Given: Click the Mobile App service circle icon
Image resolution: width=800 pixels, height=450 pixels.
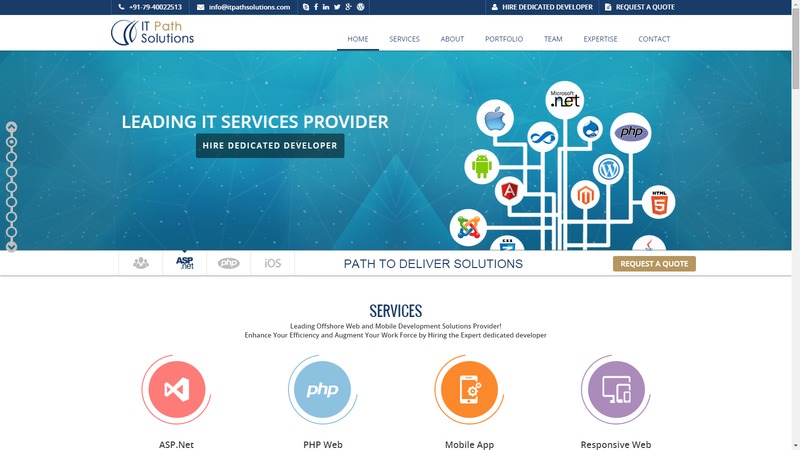Looking at the screenshot, I should coord(469,390).
